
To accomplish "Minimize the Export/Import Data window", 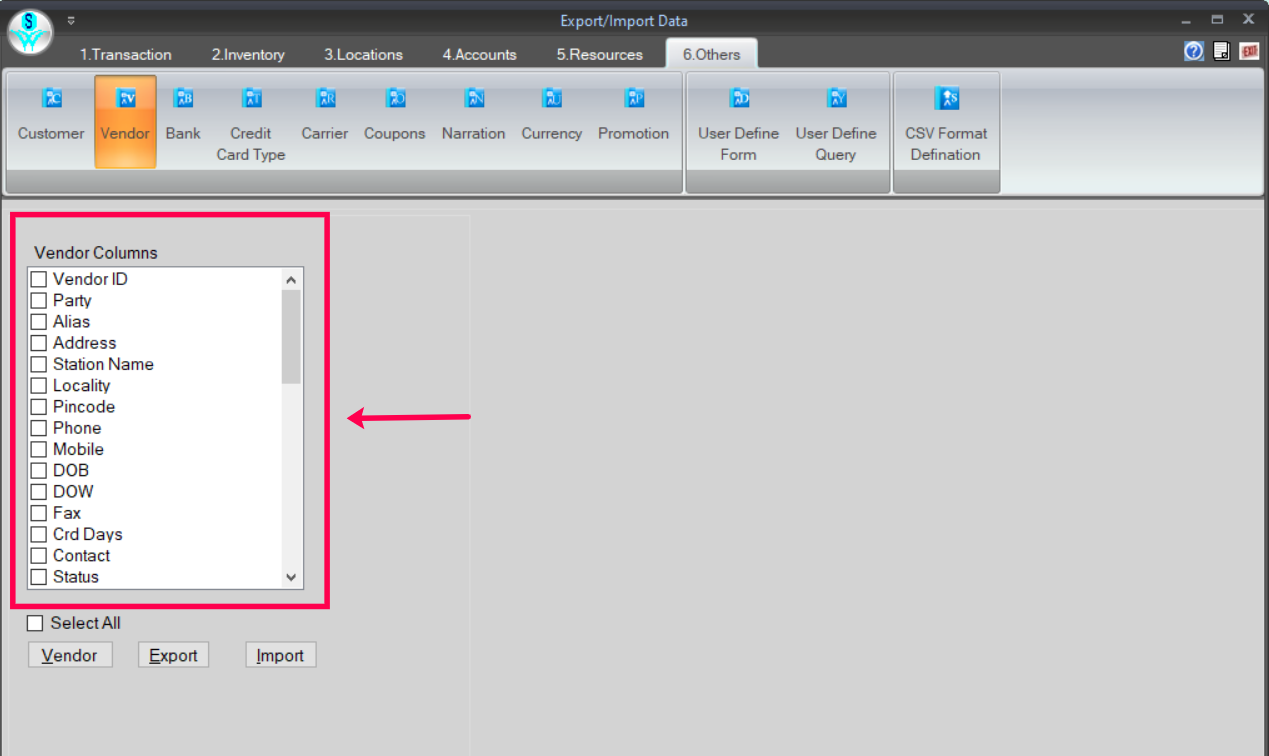I will (x=1186, y=20).
